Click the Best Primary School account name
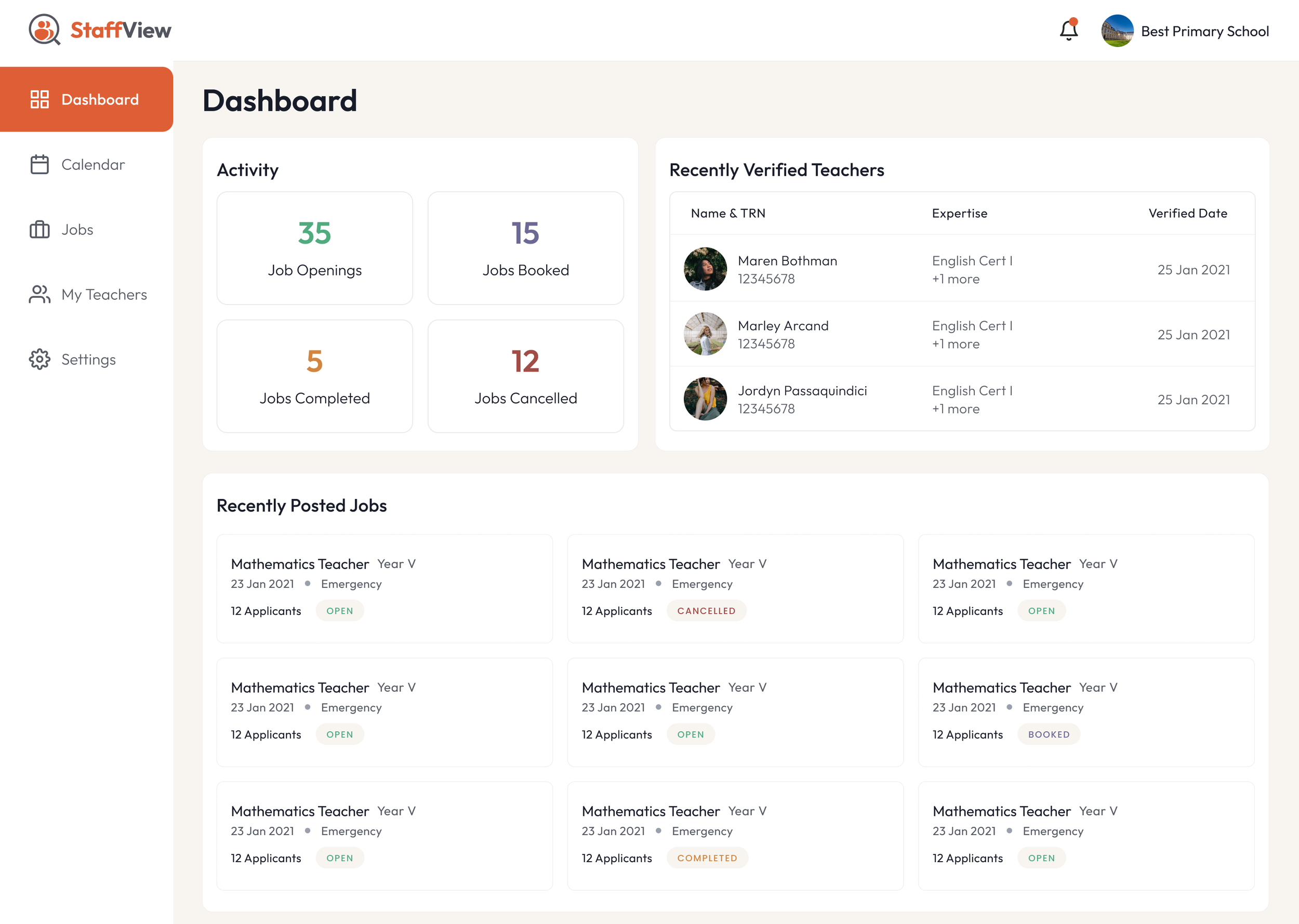The image size is (1299, 924). [1204, 31]
